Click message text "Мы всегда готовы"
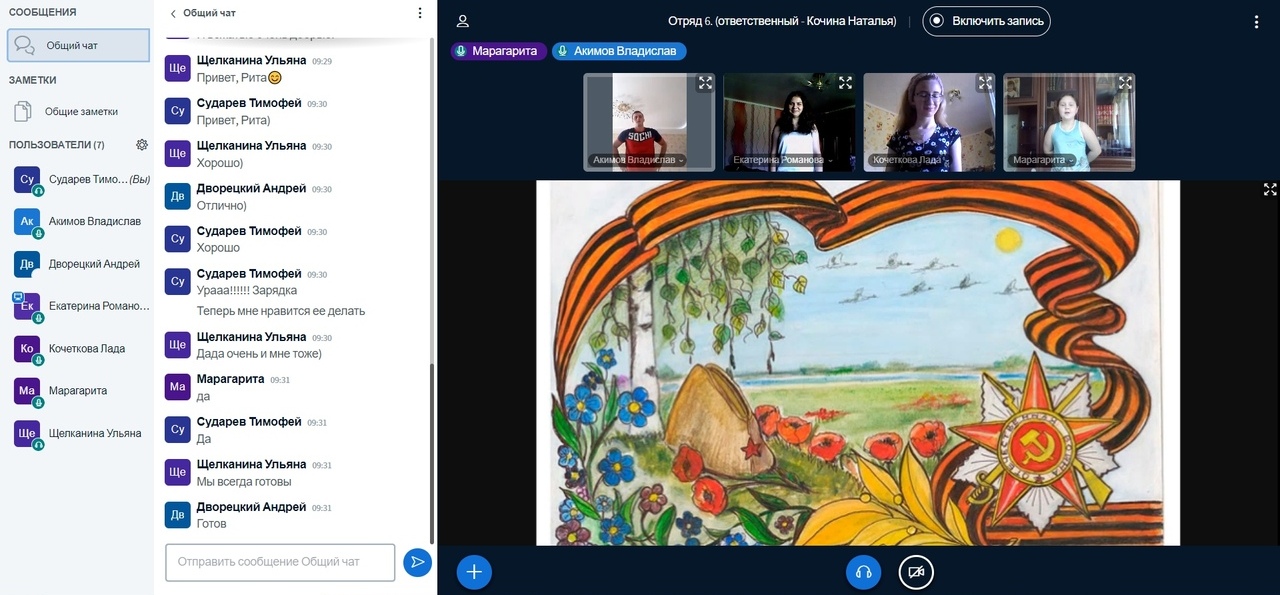 [x=244, y=481]
